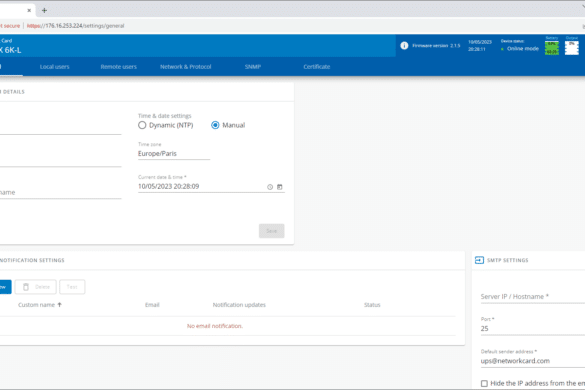Click the trash icon on Delete button

coord(26,287)
